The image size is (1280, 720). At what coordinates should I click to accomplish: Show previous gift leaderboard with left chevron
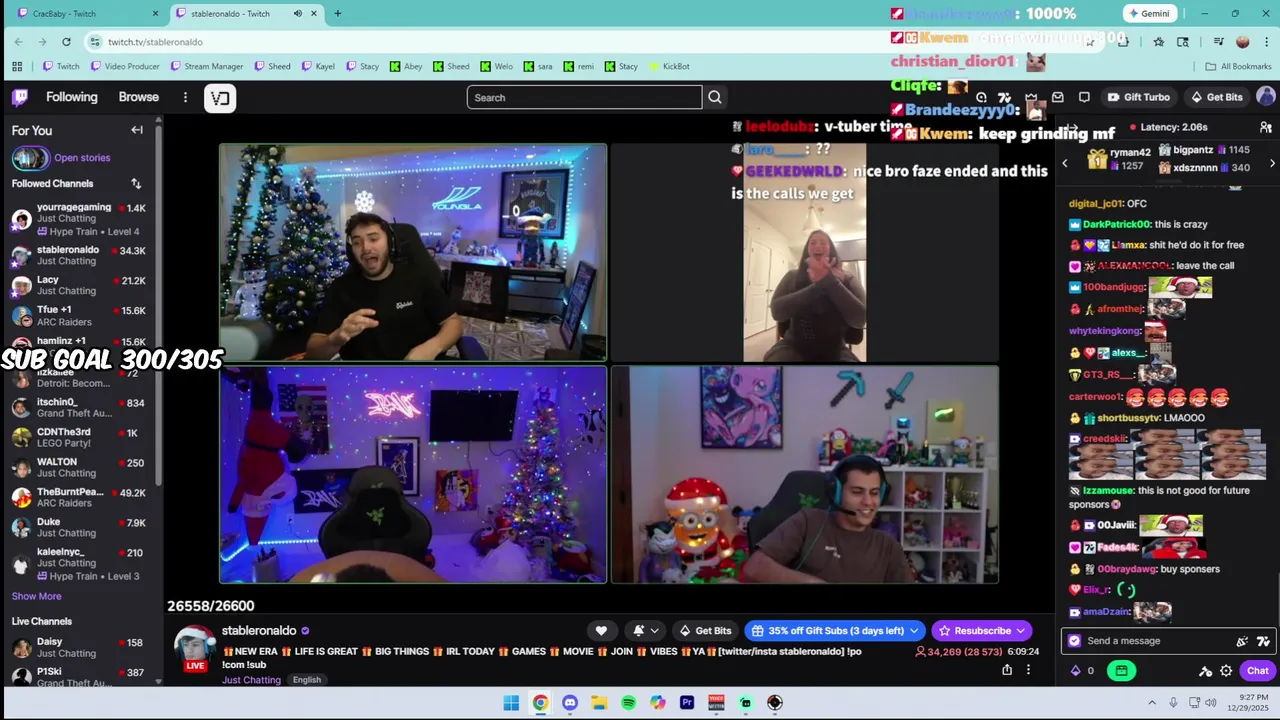(x=1064, y=163)
